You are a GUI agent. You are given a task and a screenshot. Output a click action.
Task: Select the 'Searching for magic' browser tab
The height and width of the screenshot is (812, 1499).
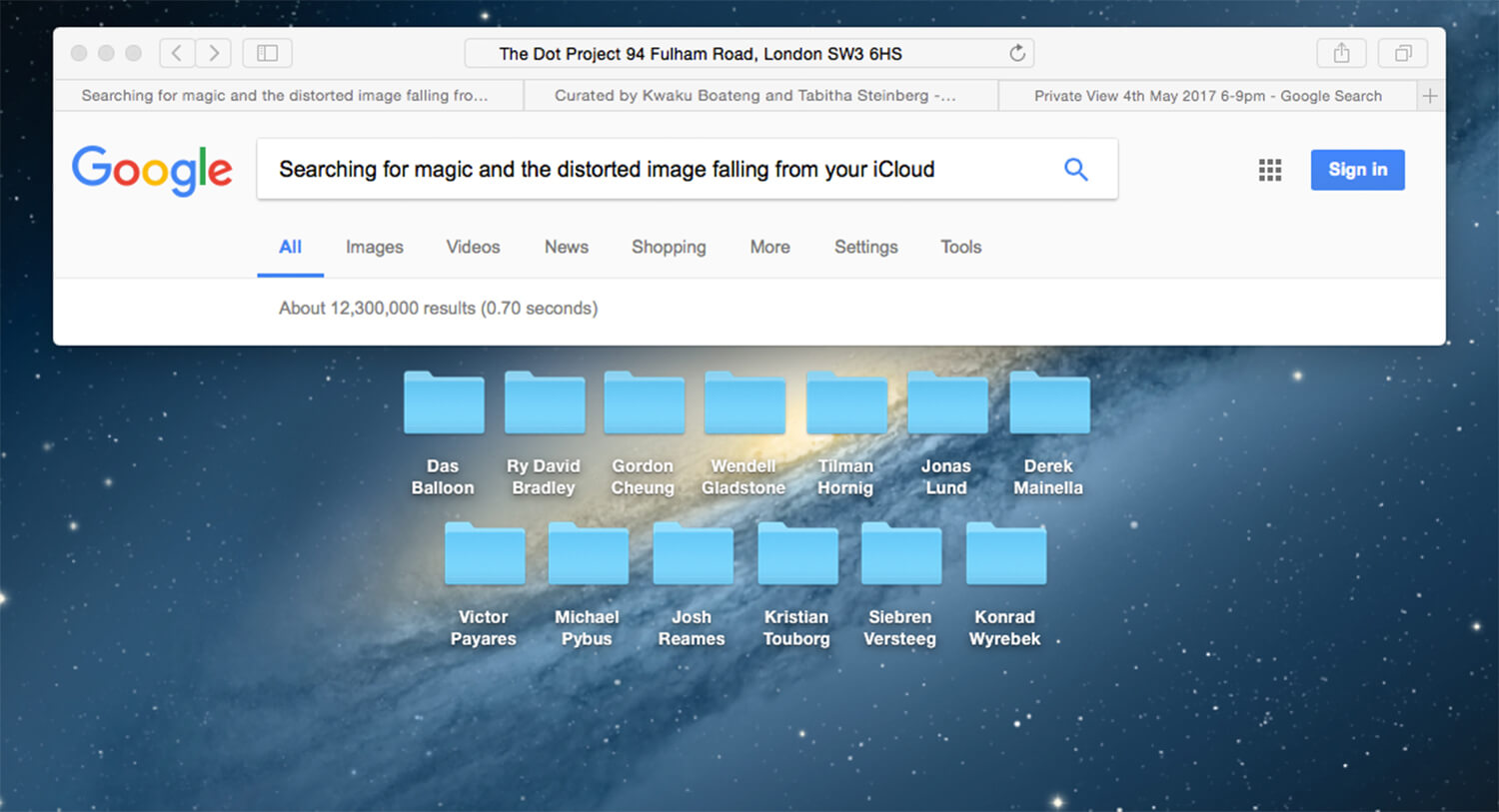click(289, 96)
